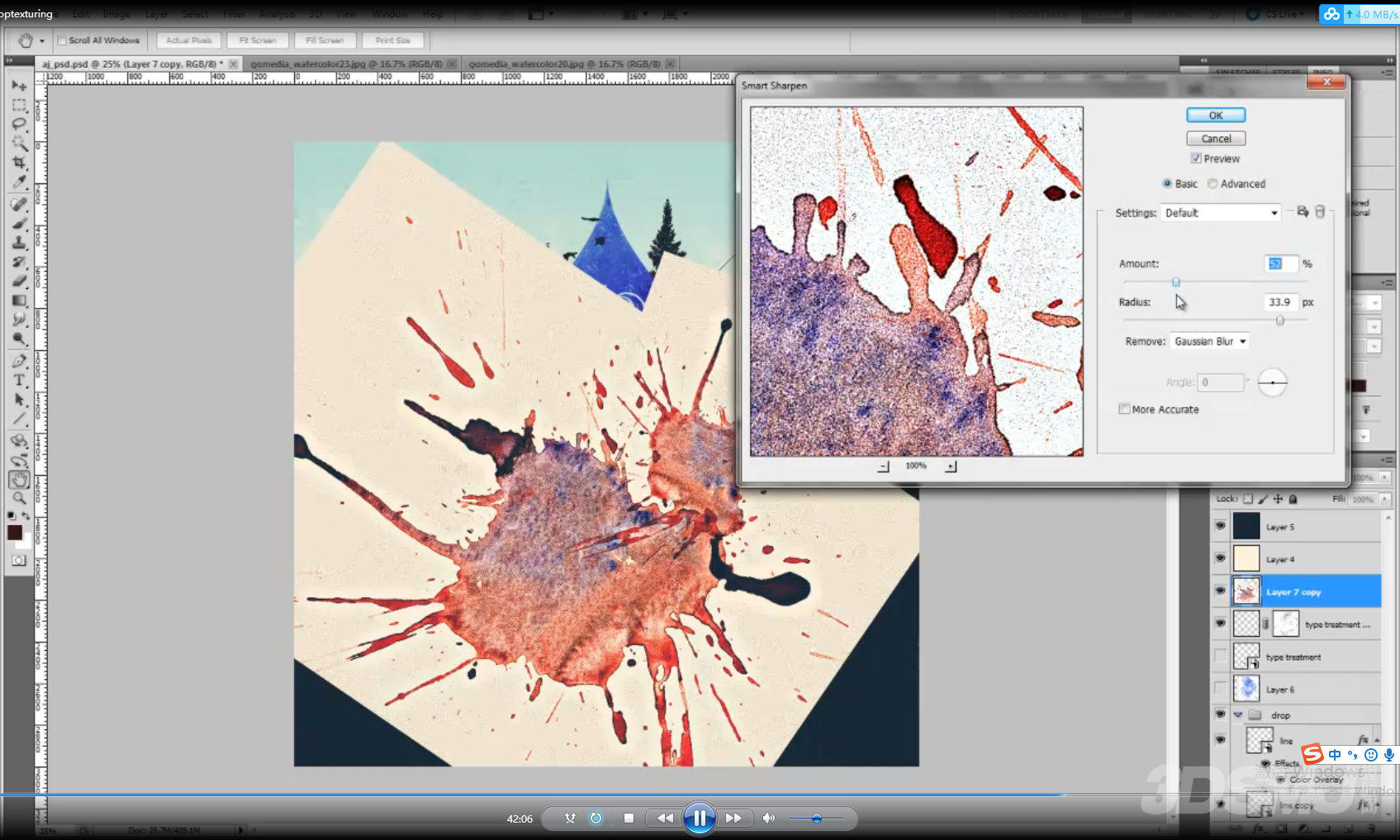Zoom out Smart Sharpen preview
This screenshot has width=1400, height=840.
pos(884,467)
